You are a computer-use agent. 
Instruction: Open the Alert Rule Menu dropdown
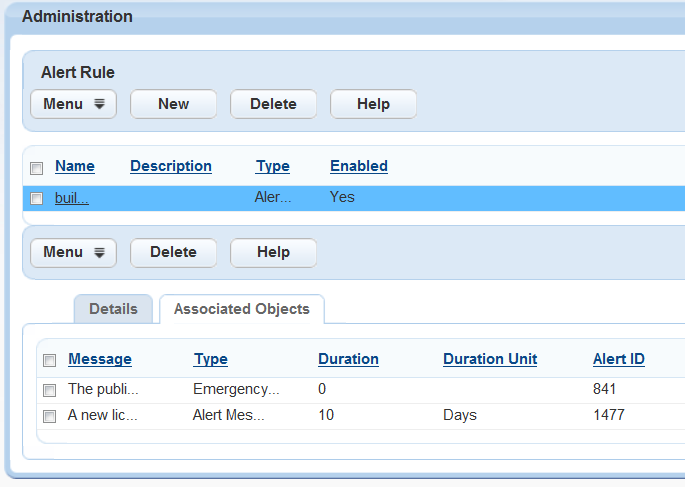click(x=73, y=104)
